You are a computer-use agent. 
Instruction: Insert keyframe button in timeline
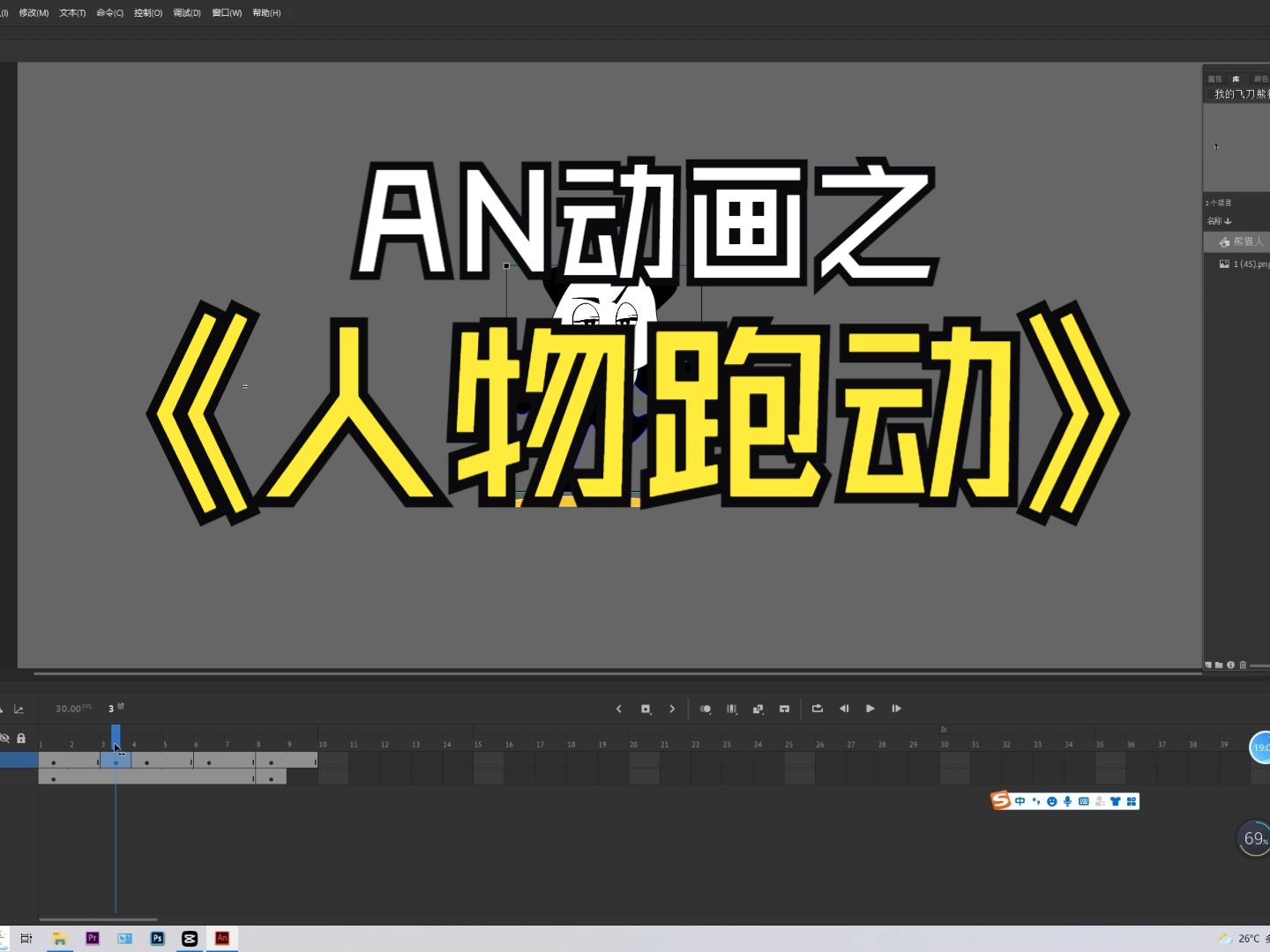(x=646, y=709)
